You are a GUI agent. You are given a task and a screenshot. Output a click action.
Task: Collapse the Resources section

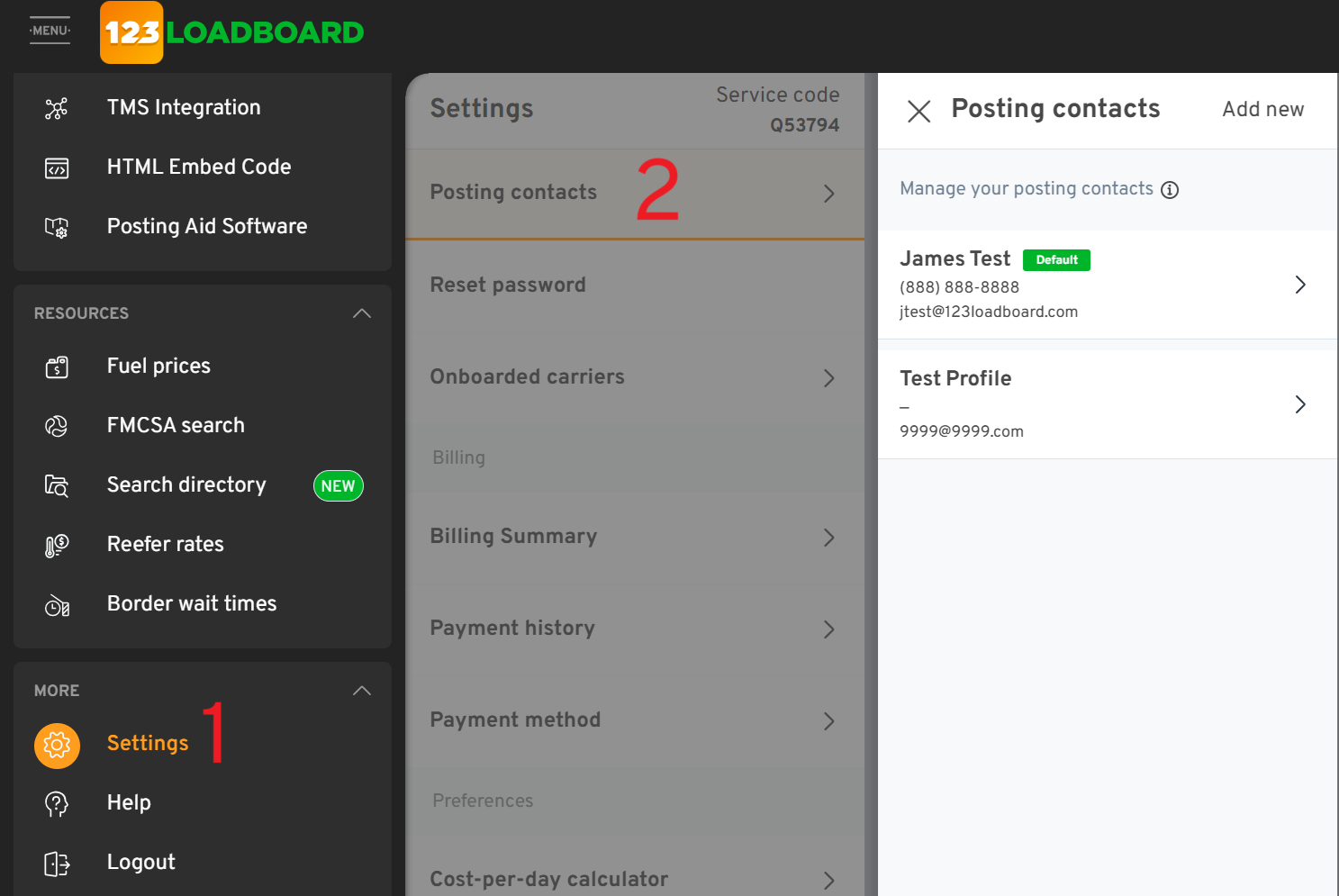pyautogui.click(x=362, y=313)
